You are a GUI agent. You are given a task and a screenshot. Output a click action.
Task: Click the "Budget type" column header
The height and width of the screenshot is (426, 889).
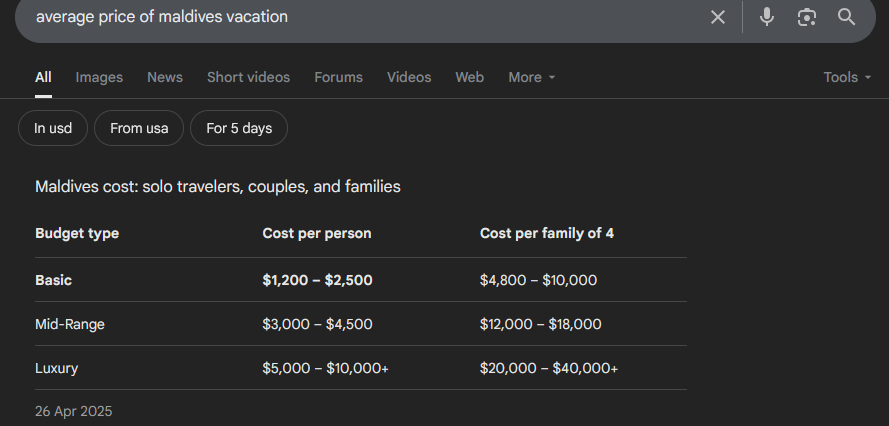pyautogui.click(x=77, y=233)
